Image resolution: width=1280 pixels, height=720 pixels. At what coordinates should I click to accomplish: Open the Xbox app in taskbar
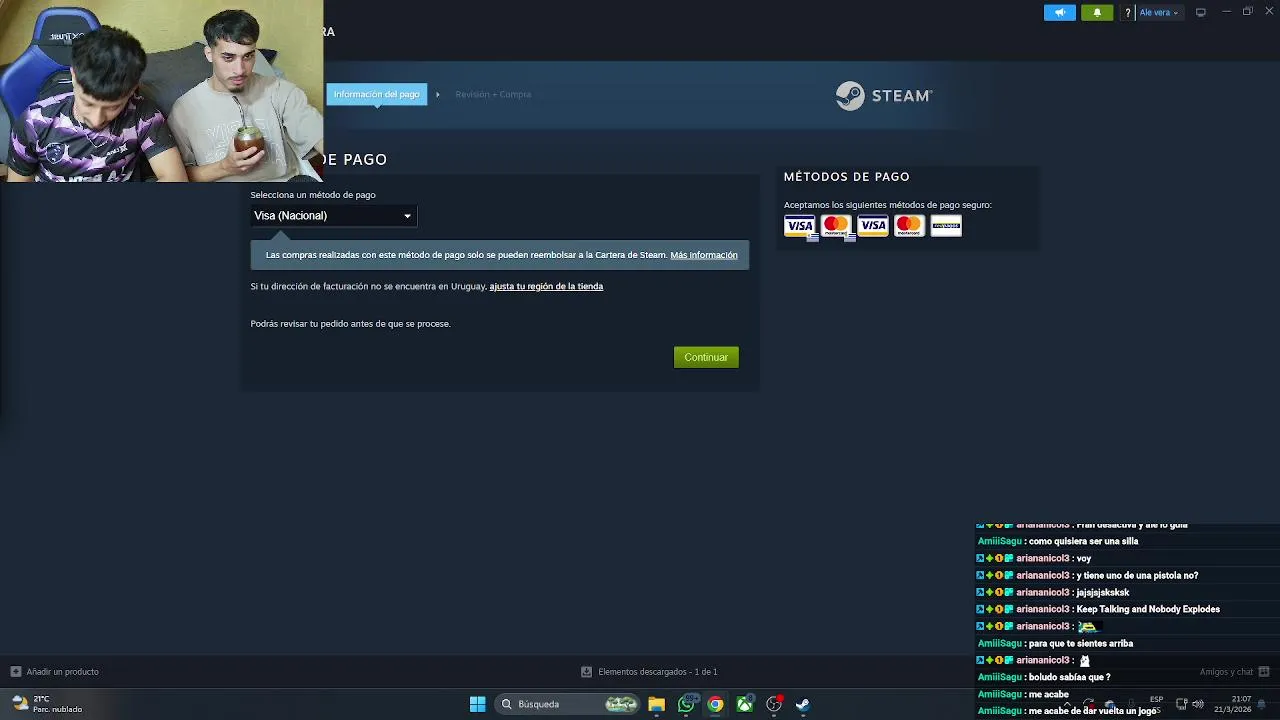tap(745, 704)
